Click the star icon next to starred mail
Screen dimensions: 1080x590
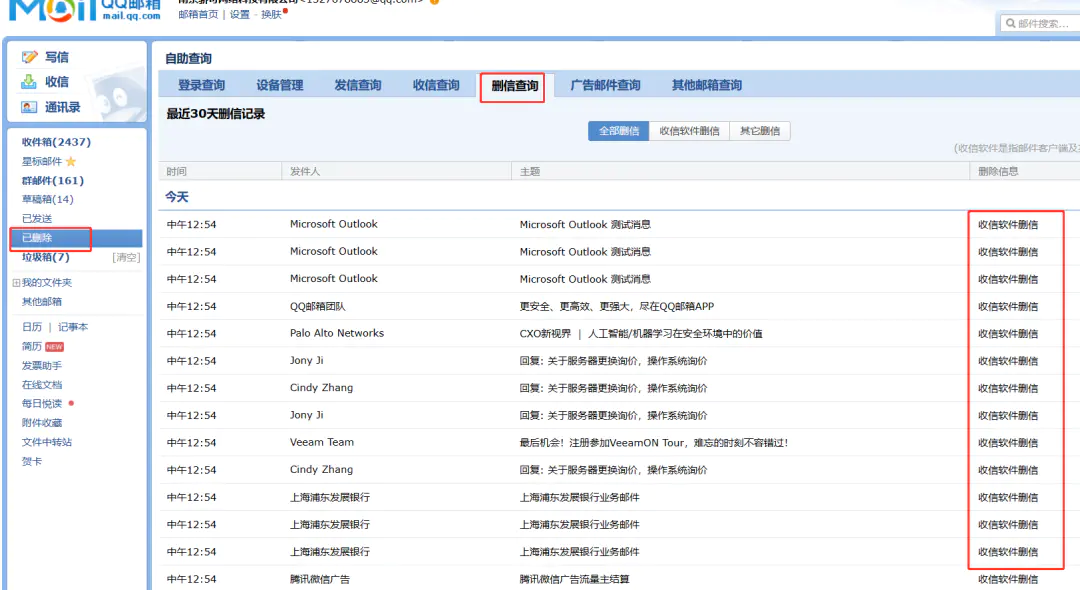[x=70, y=161]
